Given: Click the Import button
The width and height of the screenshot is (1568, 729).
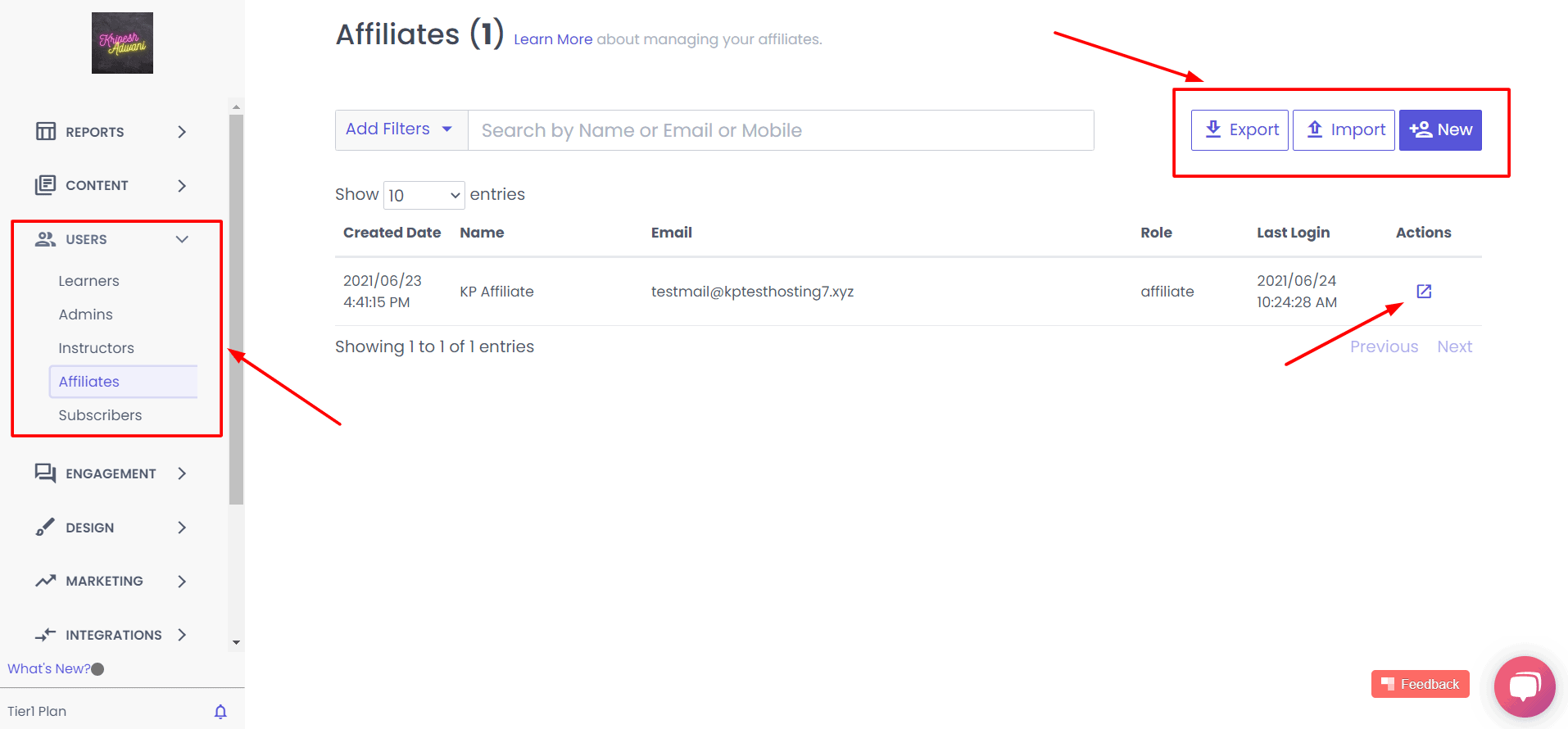Looking at the screenshot, I should pyautogui.click(x=1344, y=130).
